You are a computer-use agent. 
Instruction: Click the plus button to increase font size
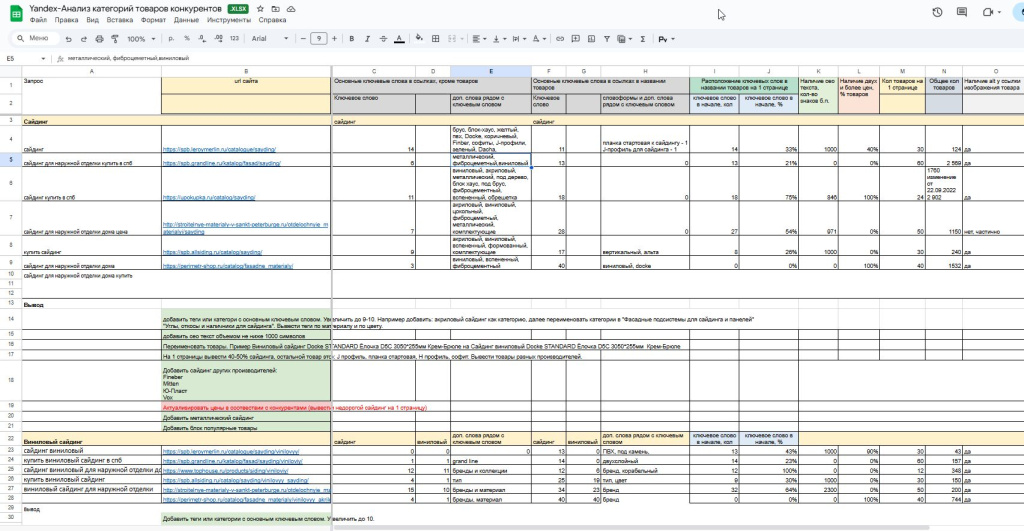point(333,39)
